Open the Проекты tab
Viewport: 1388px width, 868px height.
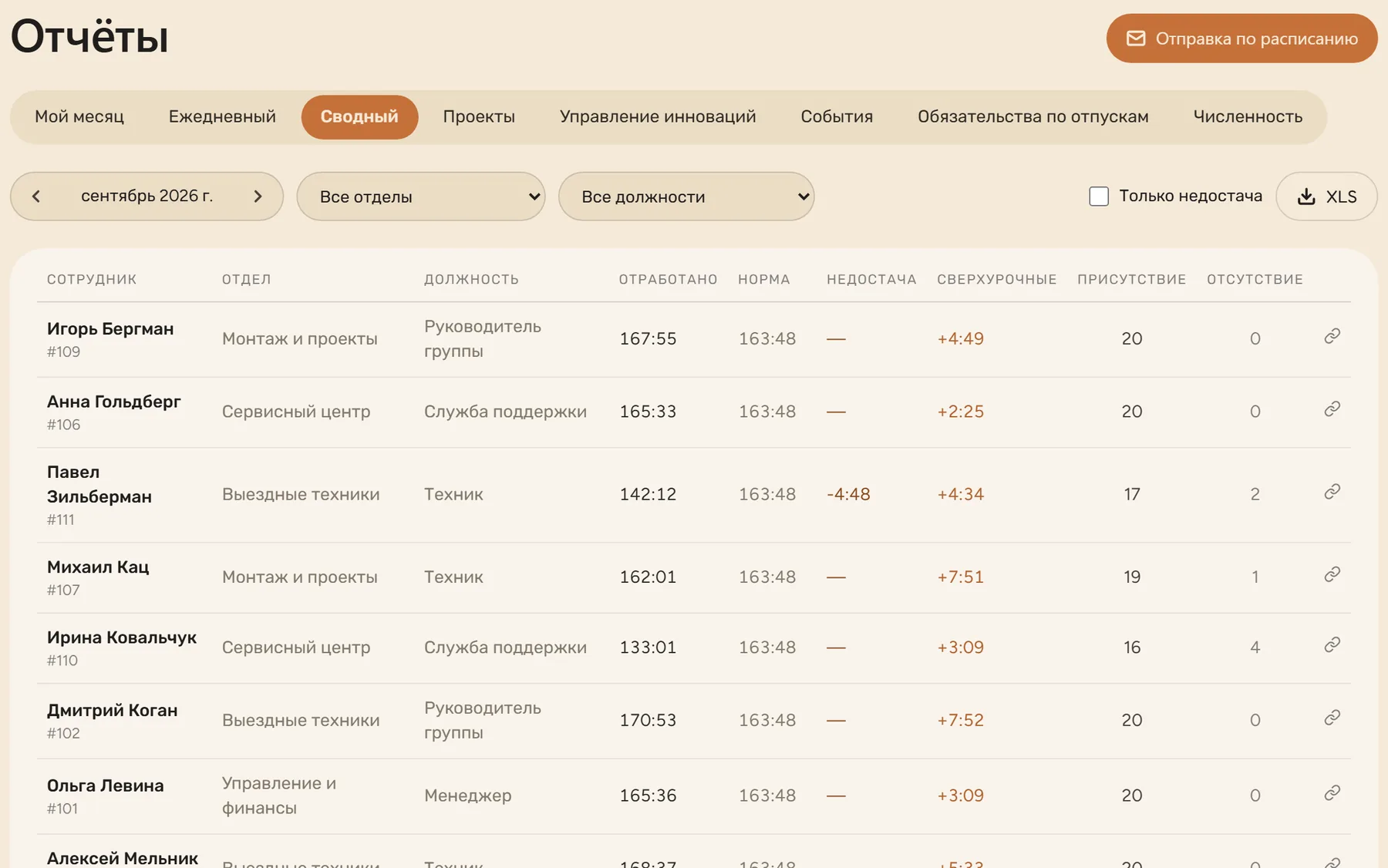coord(479,116)
